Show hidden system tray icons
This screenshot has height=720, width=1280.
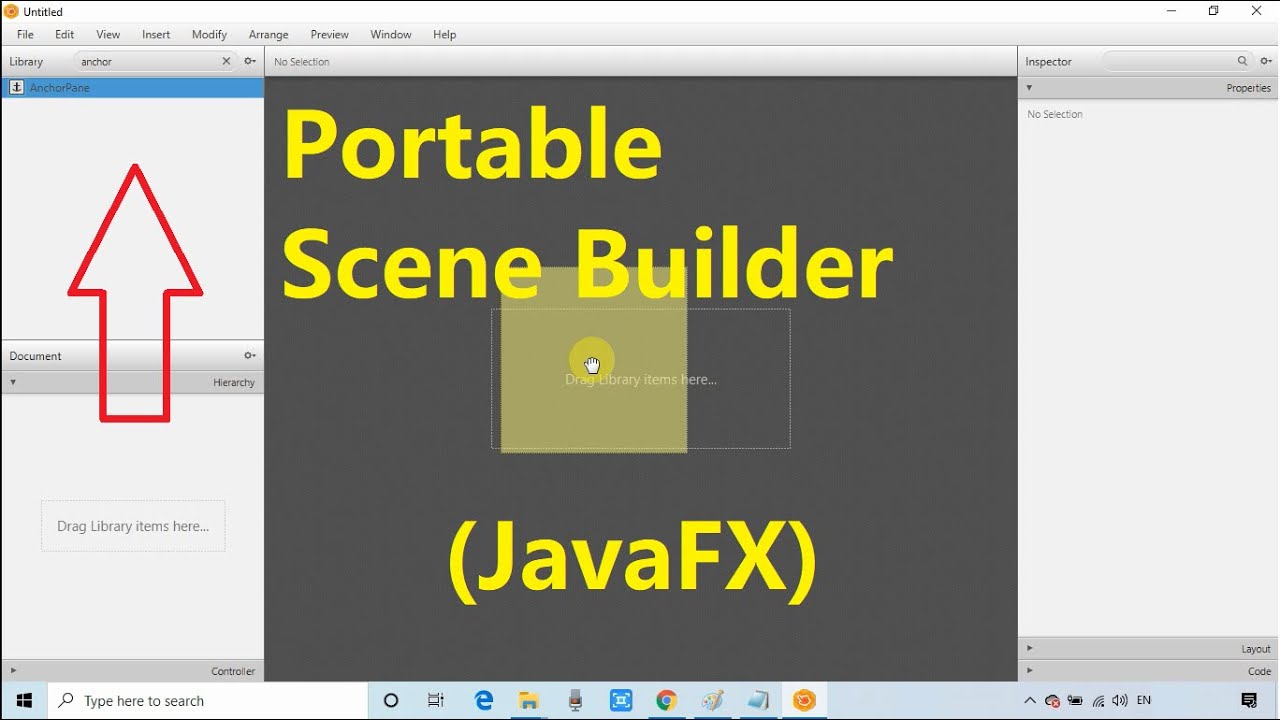pos(1030,701)
